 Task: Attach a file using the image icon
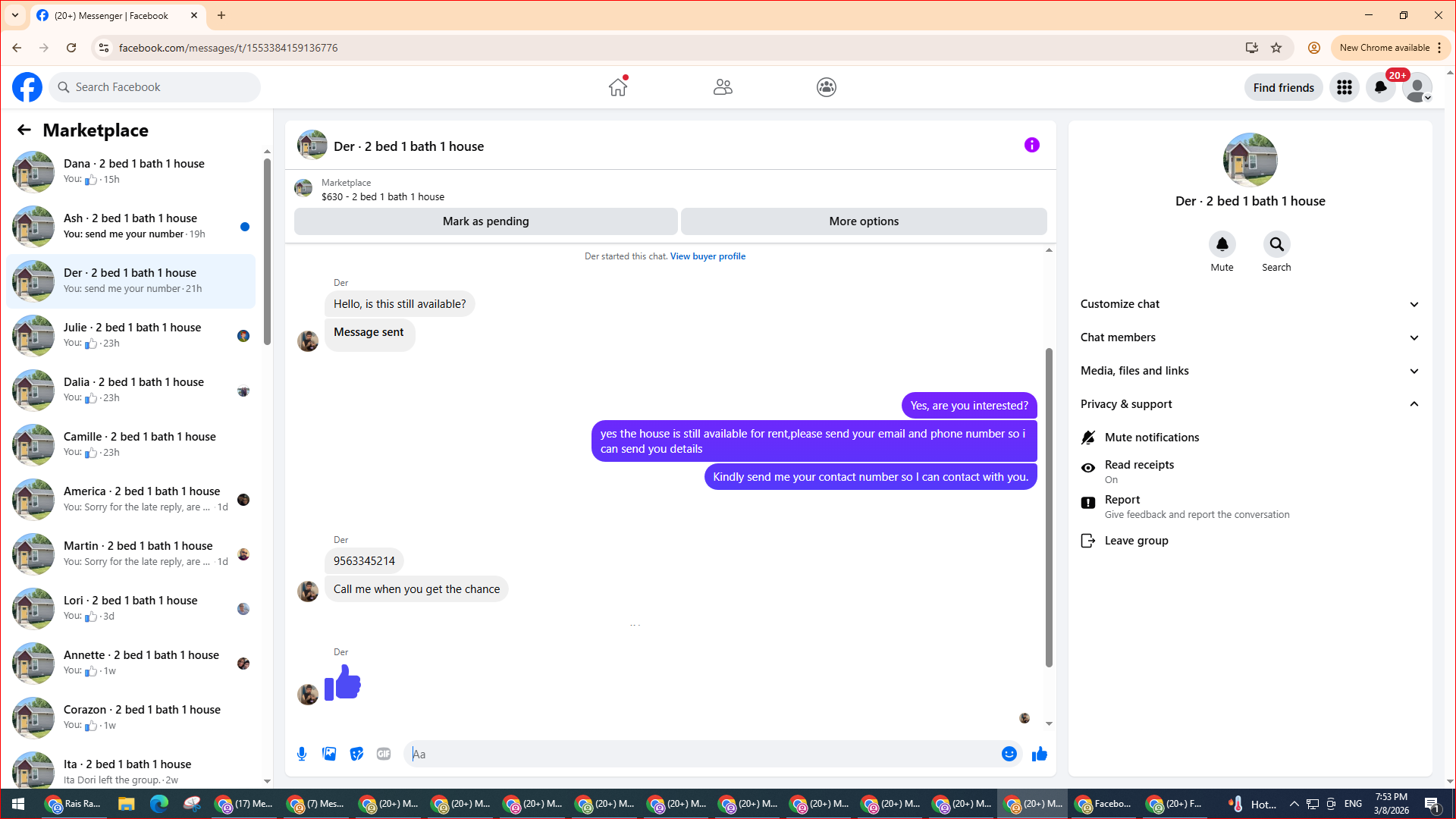(329, 754)
